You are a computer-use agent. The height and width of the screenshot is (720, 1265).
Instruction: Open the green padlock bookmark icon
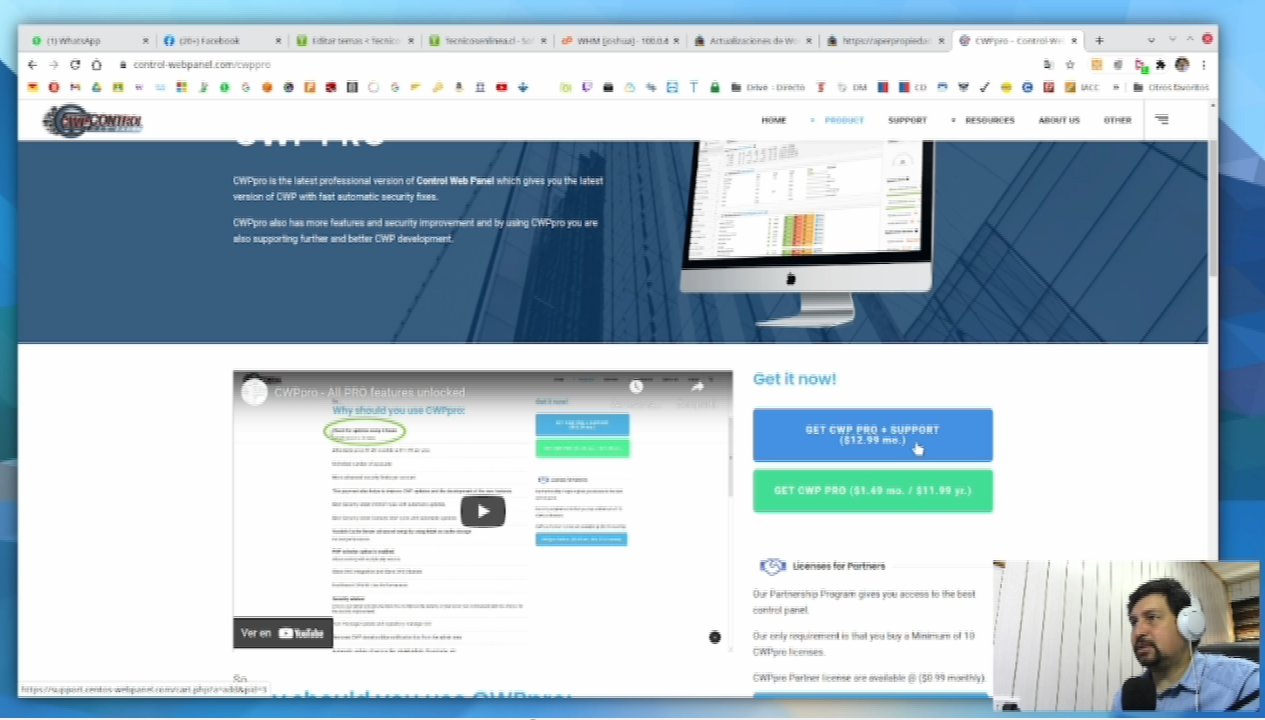714,87
